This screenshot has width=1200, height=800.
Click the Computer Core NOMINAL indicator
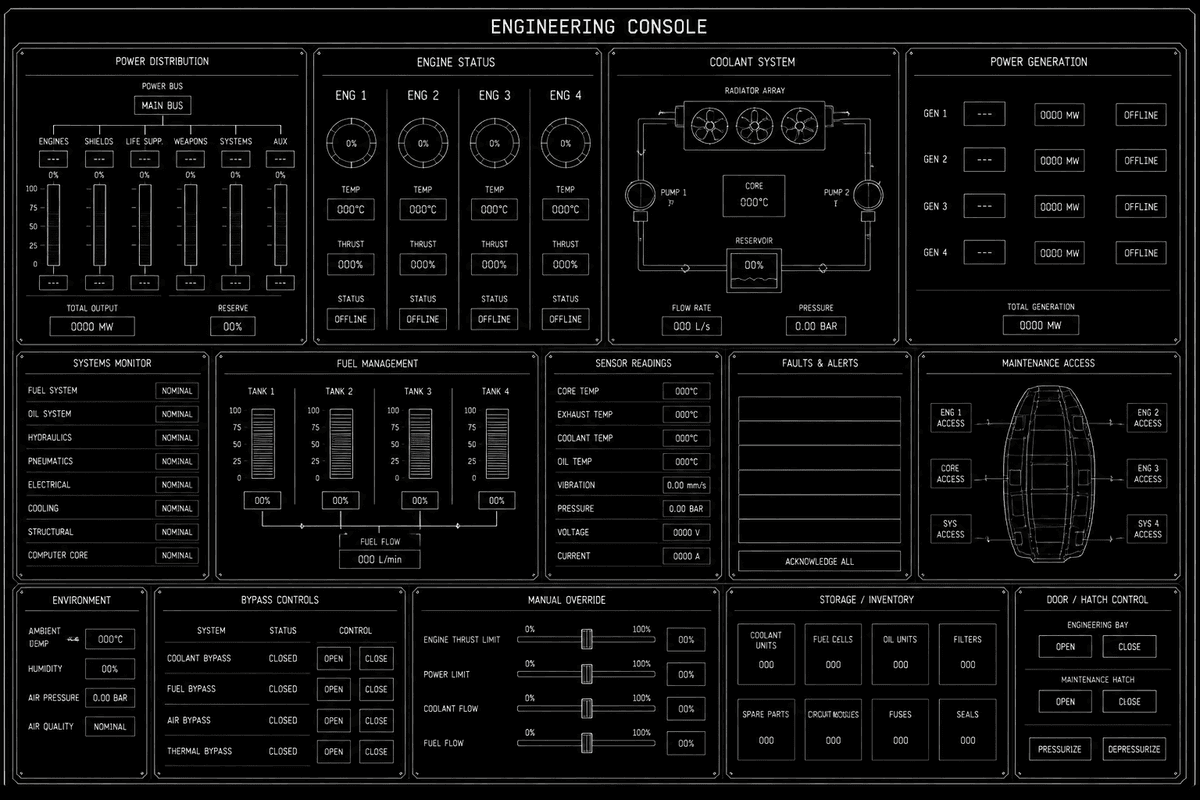177,555
